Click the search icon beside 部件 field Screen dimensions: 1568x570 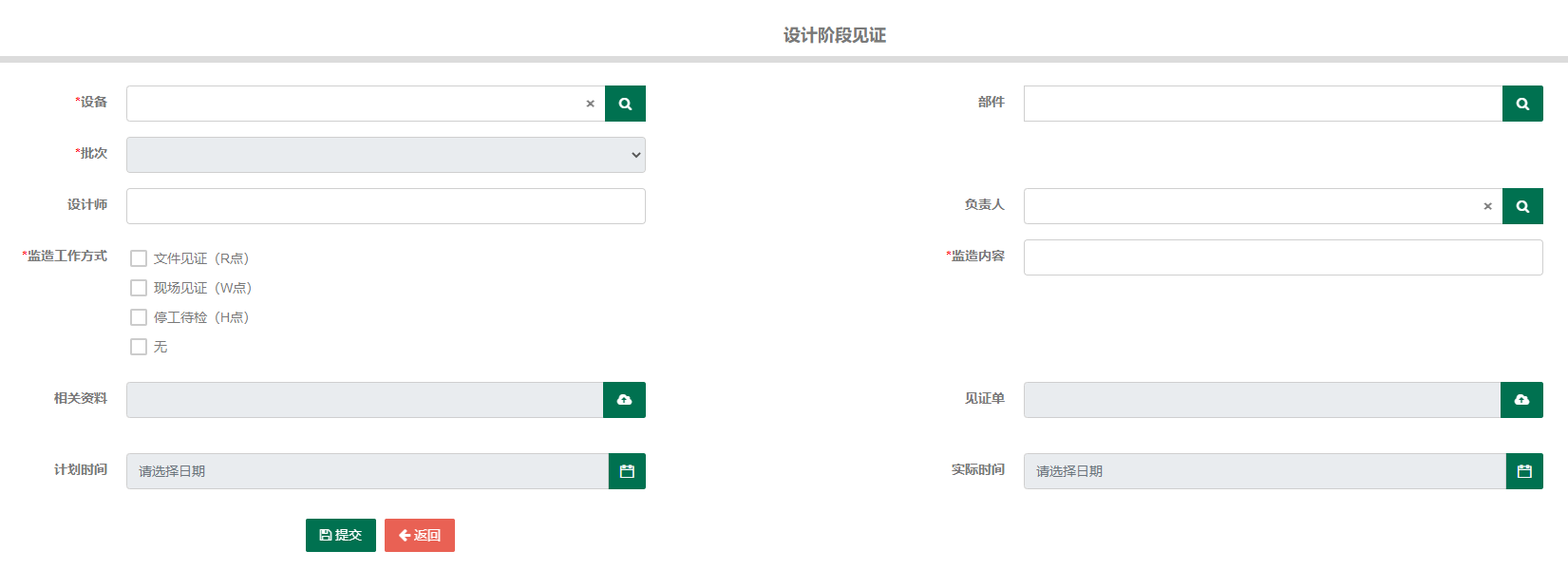coord(1522,104)
